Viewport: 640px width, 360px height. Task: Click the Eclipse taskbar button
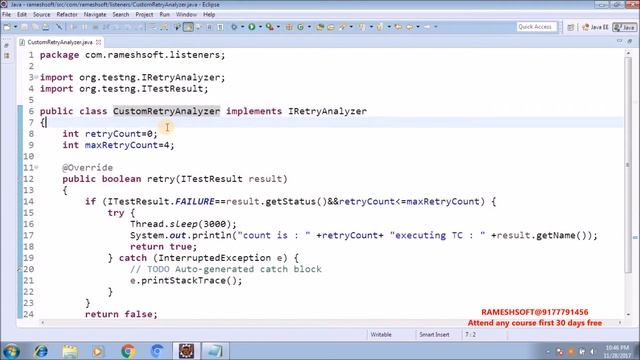(186, 351)
